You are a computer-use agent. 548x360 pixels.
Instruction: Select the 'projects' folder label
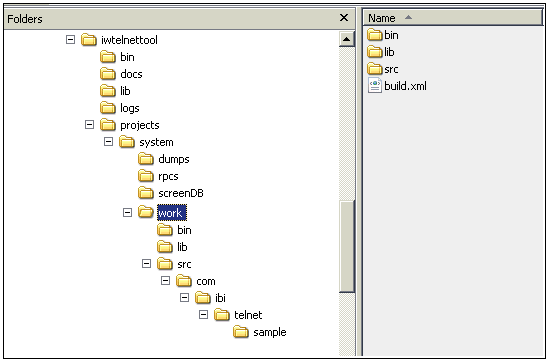(140, 125)
